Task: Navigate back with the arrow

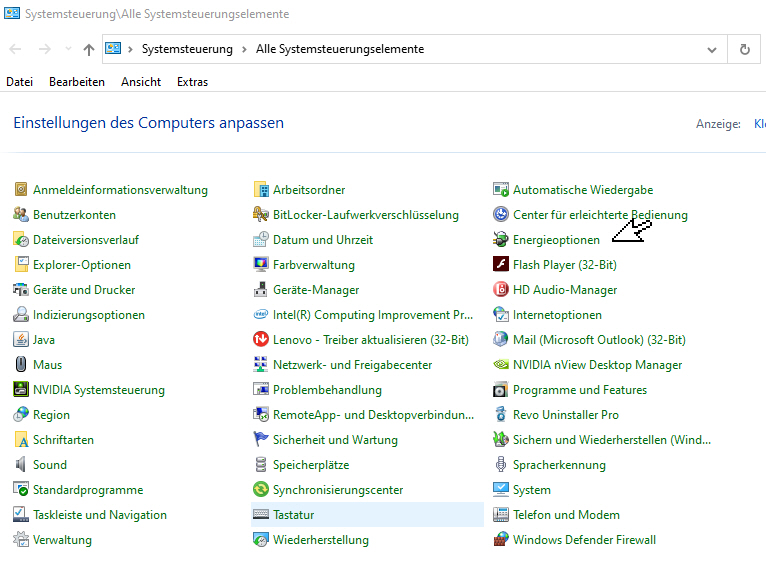Action: pyautogui.click(x=16, y=49)
